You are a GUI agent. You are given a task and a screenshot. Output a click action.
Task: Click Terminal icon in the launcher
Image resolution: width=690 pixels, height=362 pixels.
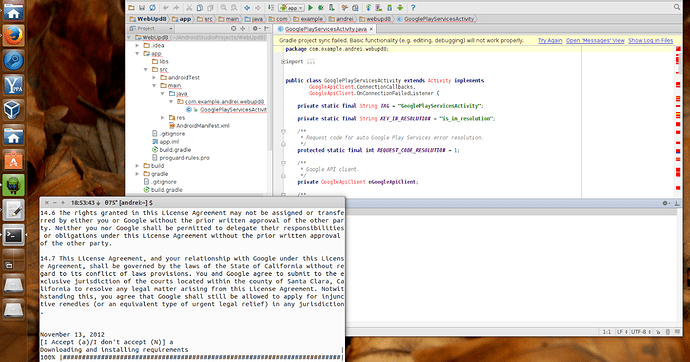tap(13, 235)
